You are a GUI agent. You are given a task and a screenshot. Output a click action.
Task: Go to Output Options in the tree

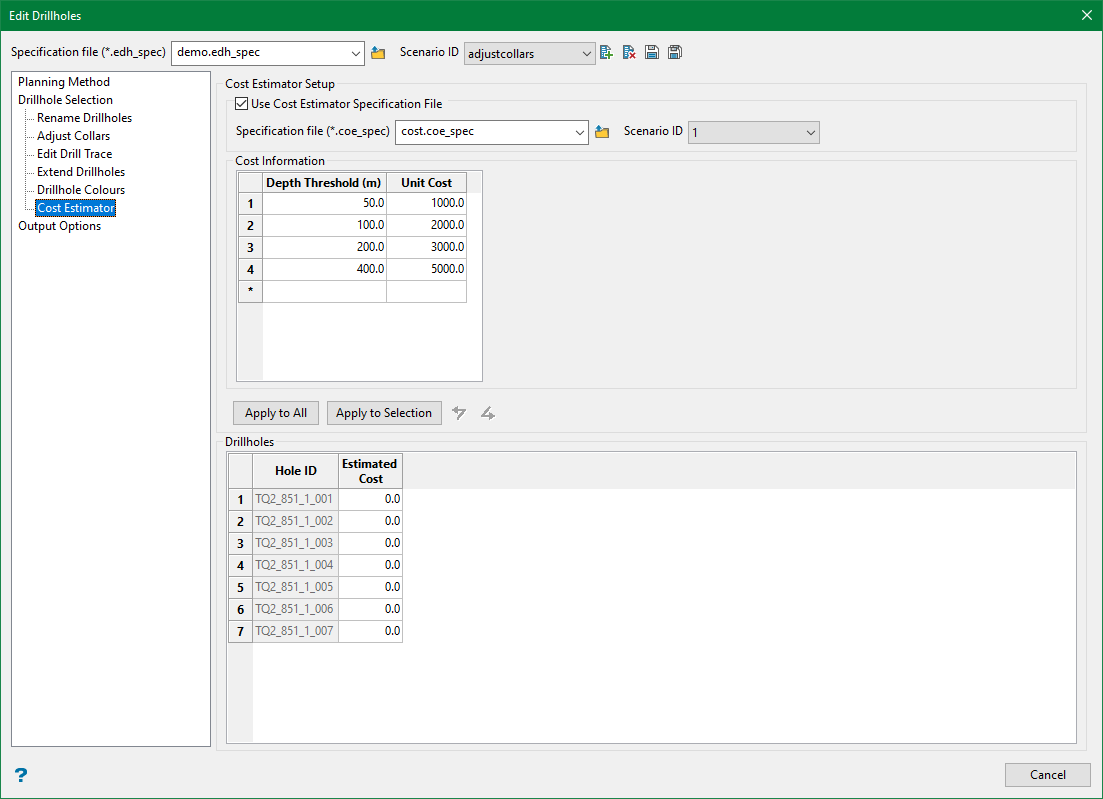coord(59,226)
